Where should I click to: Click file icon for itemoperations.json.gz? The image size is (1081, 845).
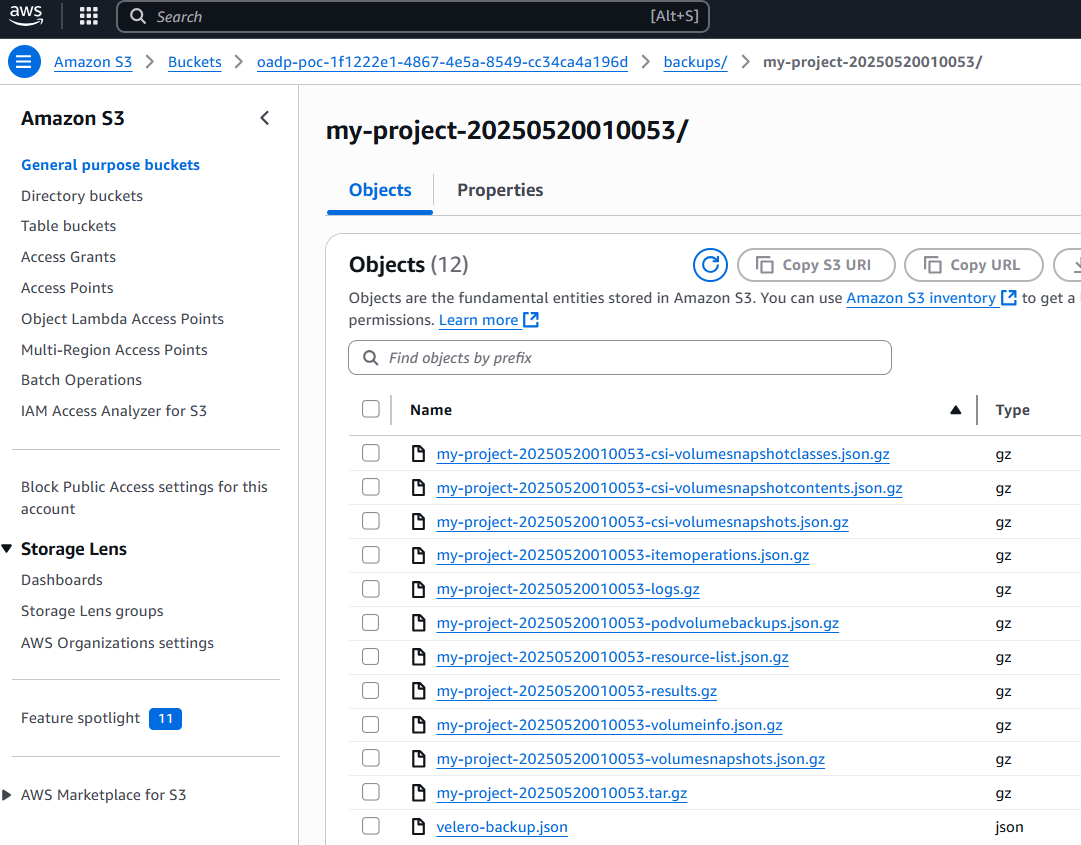pyautogui.click(x=418, y=555)
